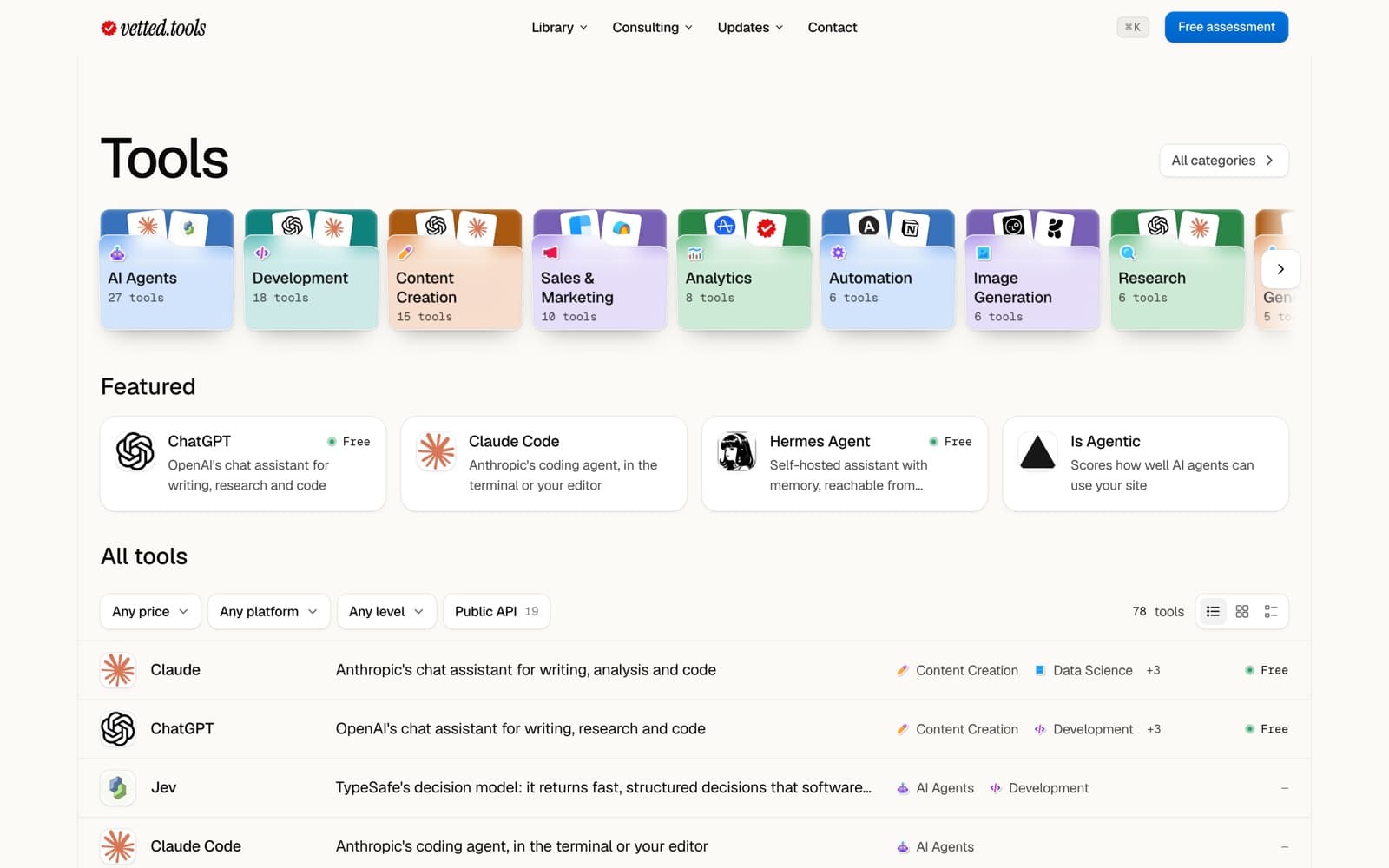Click the AI Agents robot icon
The height and width of the screenshot is (868, 1389).
coord(117,253)
